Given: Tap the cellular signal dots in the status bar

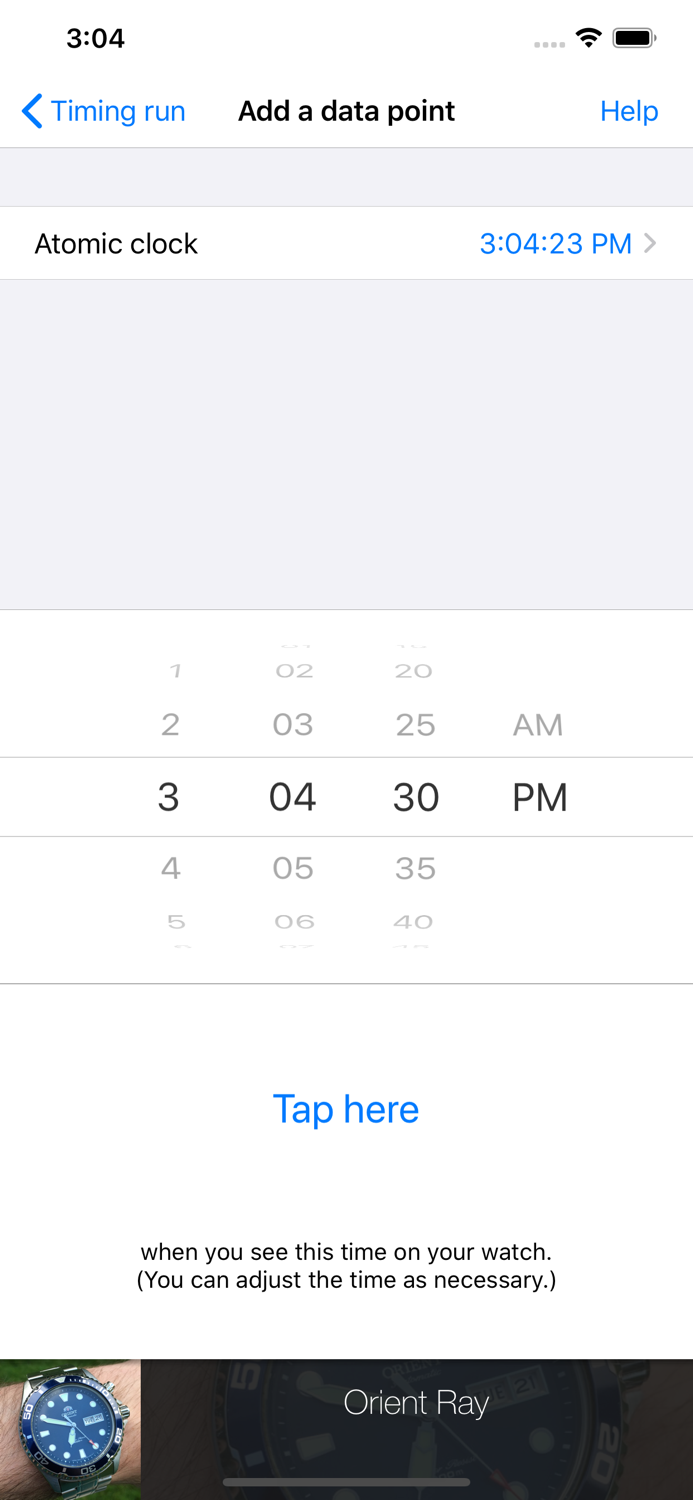Looking at the screenshot, I should (x=549, y=44).
